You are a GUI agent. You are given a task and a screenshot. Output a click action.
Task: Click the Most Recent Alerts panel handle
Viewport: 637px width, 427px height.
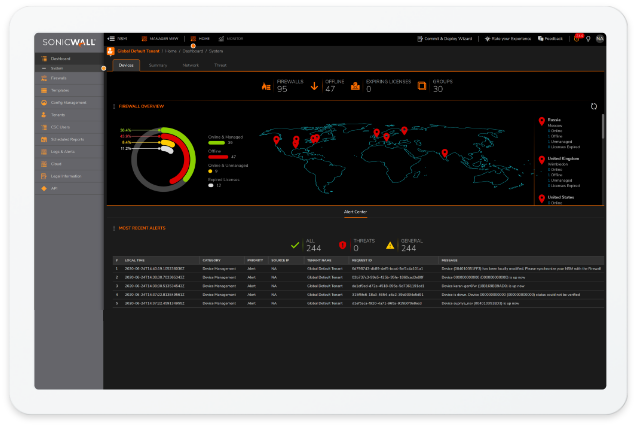point(114,228)
